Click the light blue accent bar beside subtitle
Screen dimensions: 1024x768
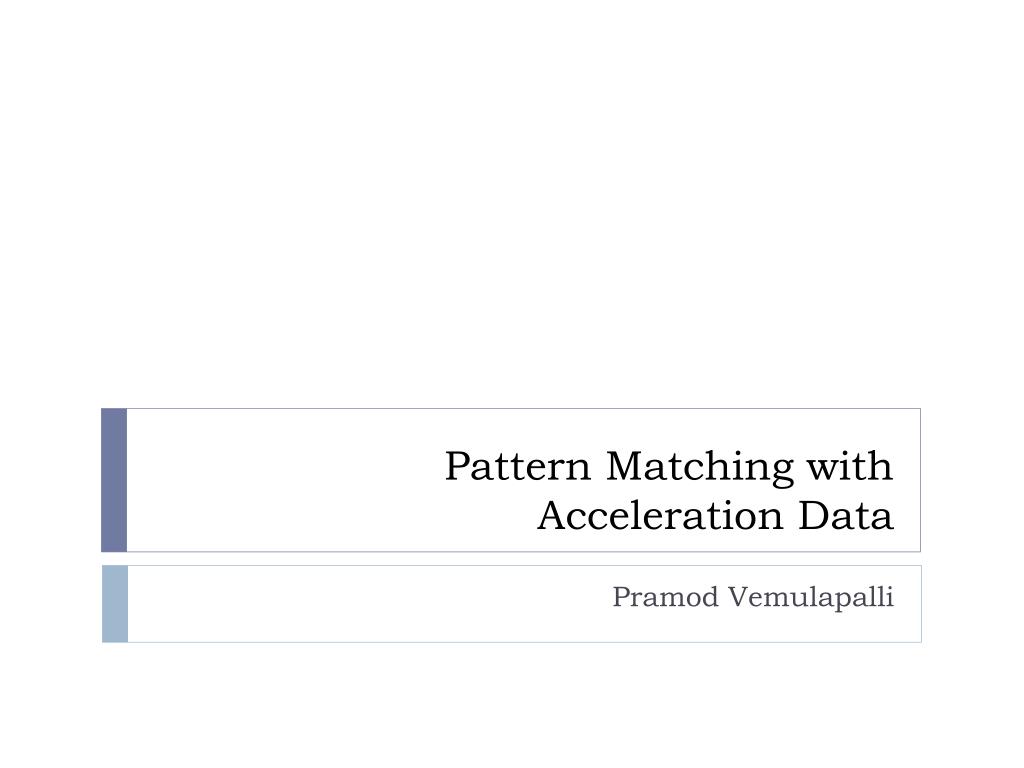tap(115, 604)
